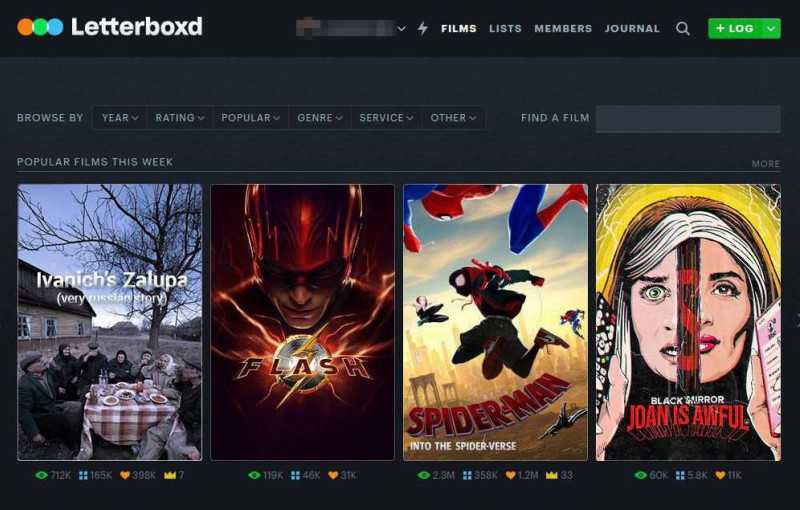Click the green Log button
800x510 pixels.
click(735, 29)
